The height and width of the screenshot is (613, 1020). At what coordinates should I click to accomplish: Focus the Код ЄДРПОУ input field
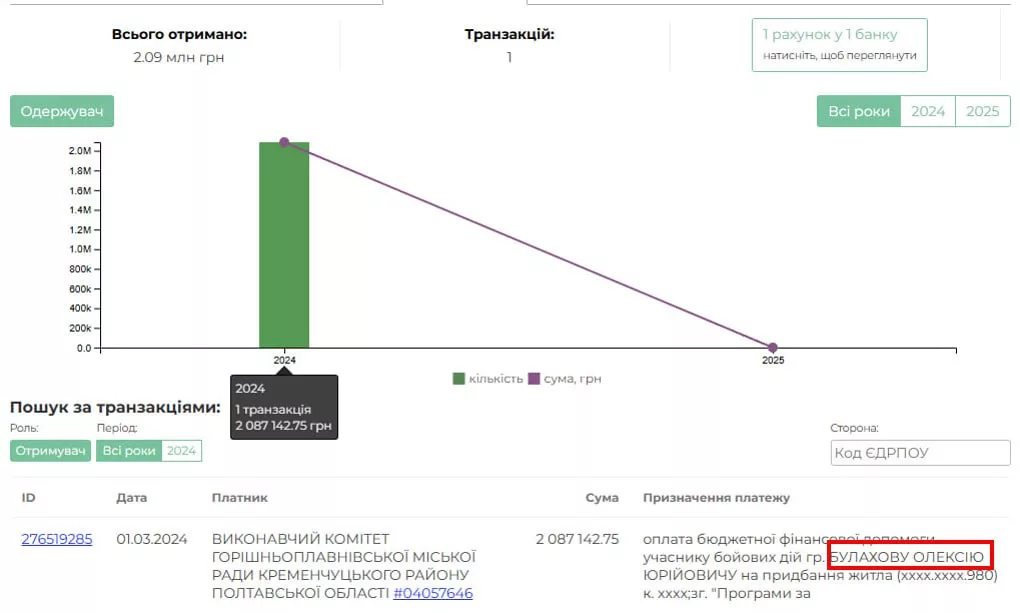point(920,452)
